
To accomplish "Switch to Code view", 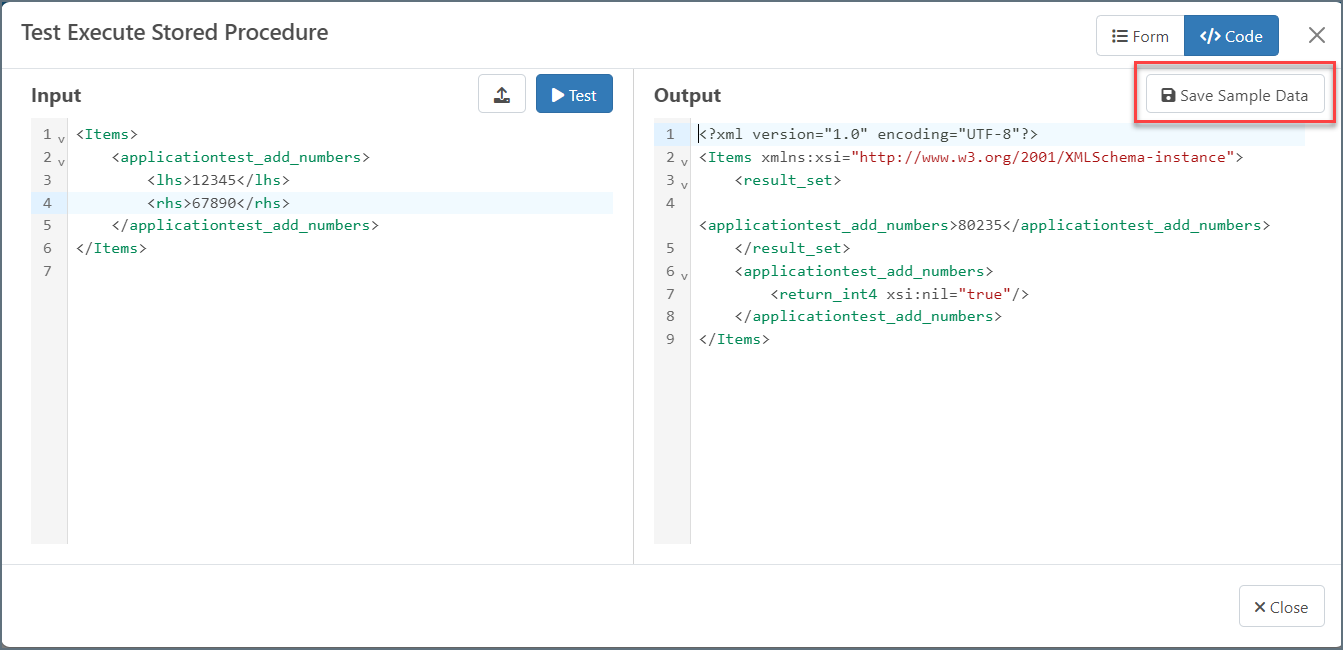I will (x=1231, y=36).
